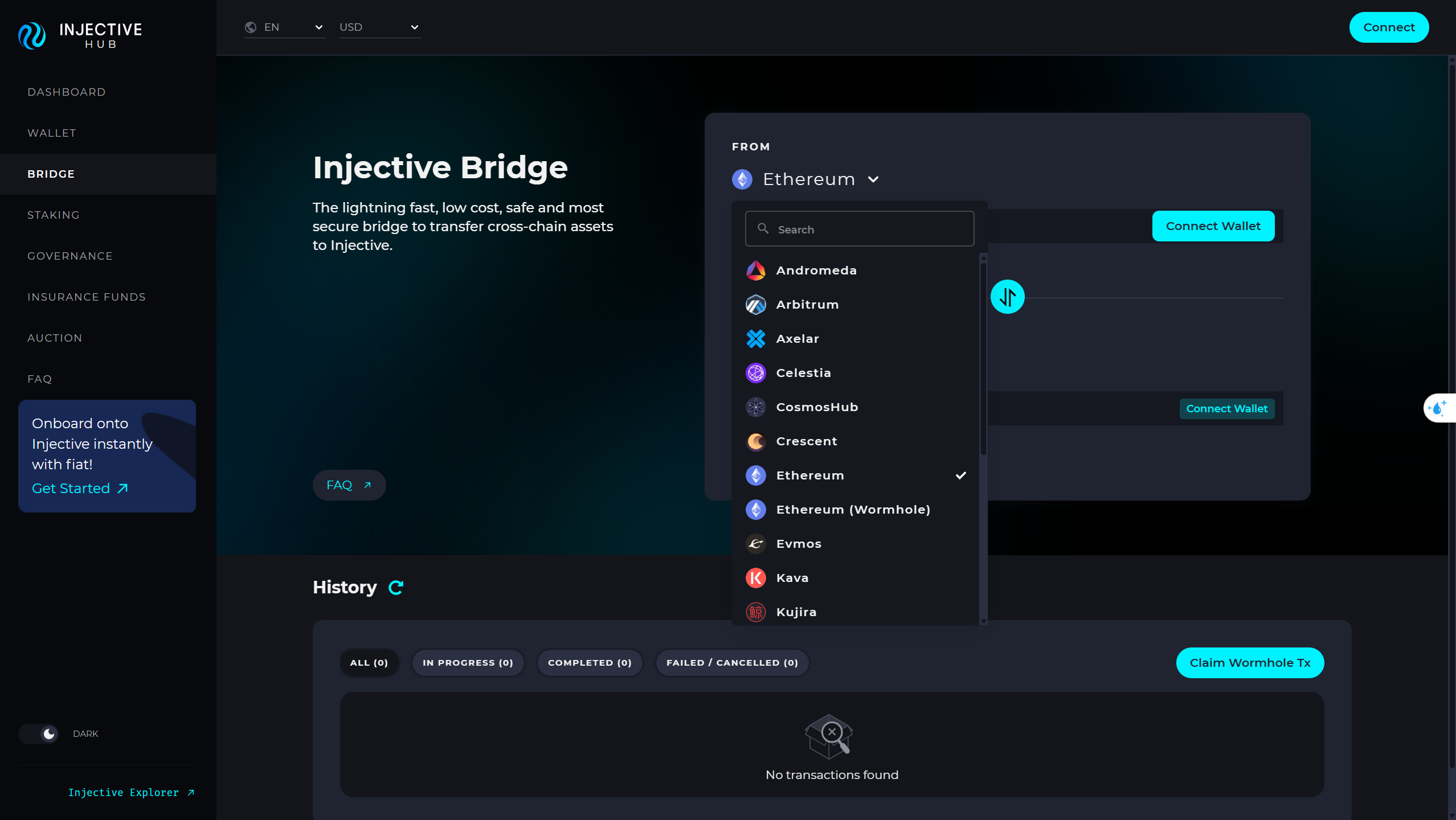Select the CosmosHub network icon
Viewport: 1456px width, 820px height.
pyautogui.click(x=756, y=407)
